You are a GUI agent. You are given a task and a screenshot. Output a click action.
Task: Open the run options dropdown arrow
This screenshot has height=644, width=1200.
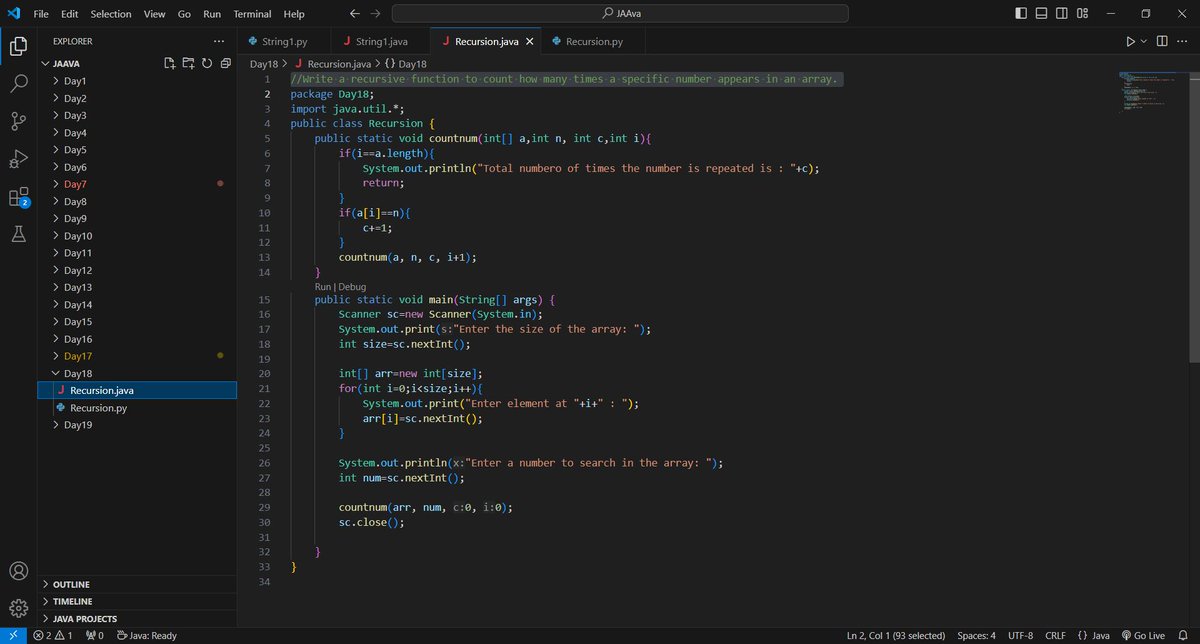click(x=1143, y=41)
